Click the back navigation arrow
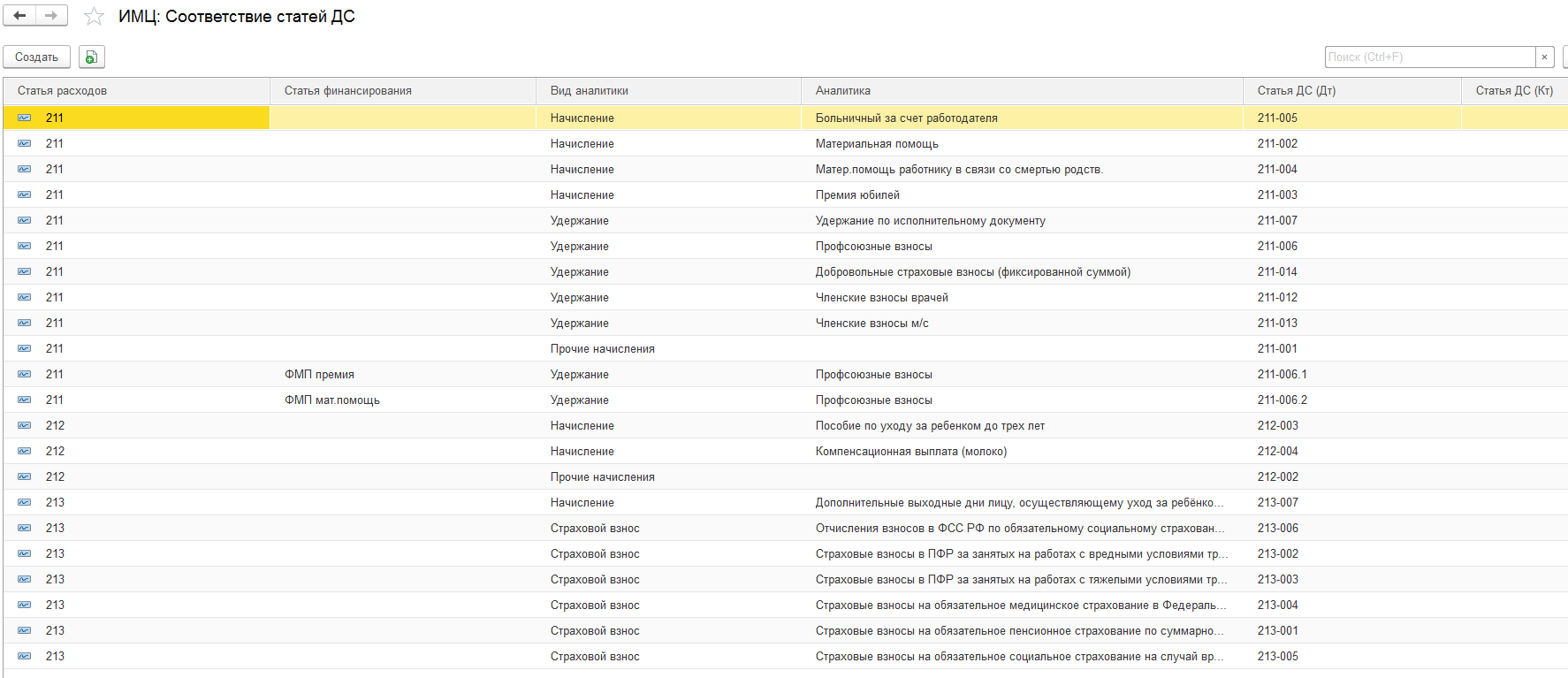1568x678 pixels. coord(19,16)
